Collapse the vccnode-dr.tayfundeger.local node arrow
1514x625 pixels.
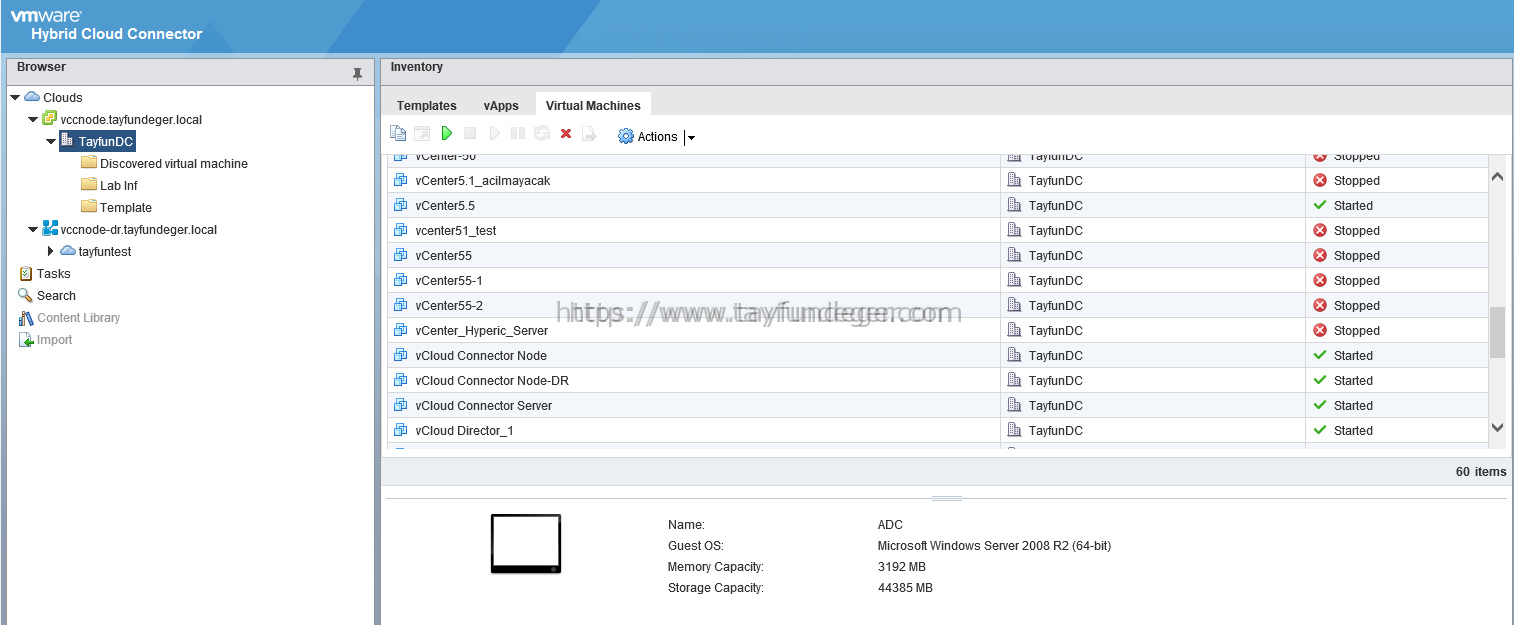coord(33,230)
